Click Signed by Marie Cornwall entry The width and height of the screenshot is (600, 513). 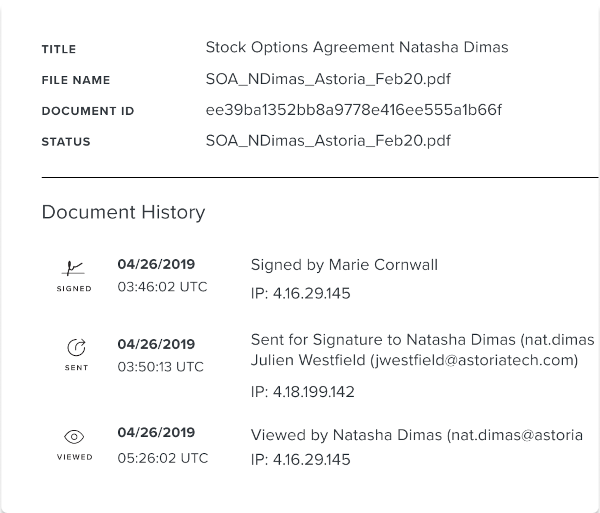(344, 265)
